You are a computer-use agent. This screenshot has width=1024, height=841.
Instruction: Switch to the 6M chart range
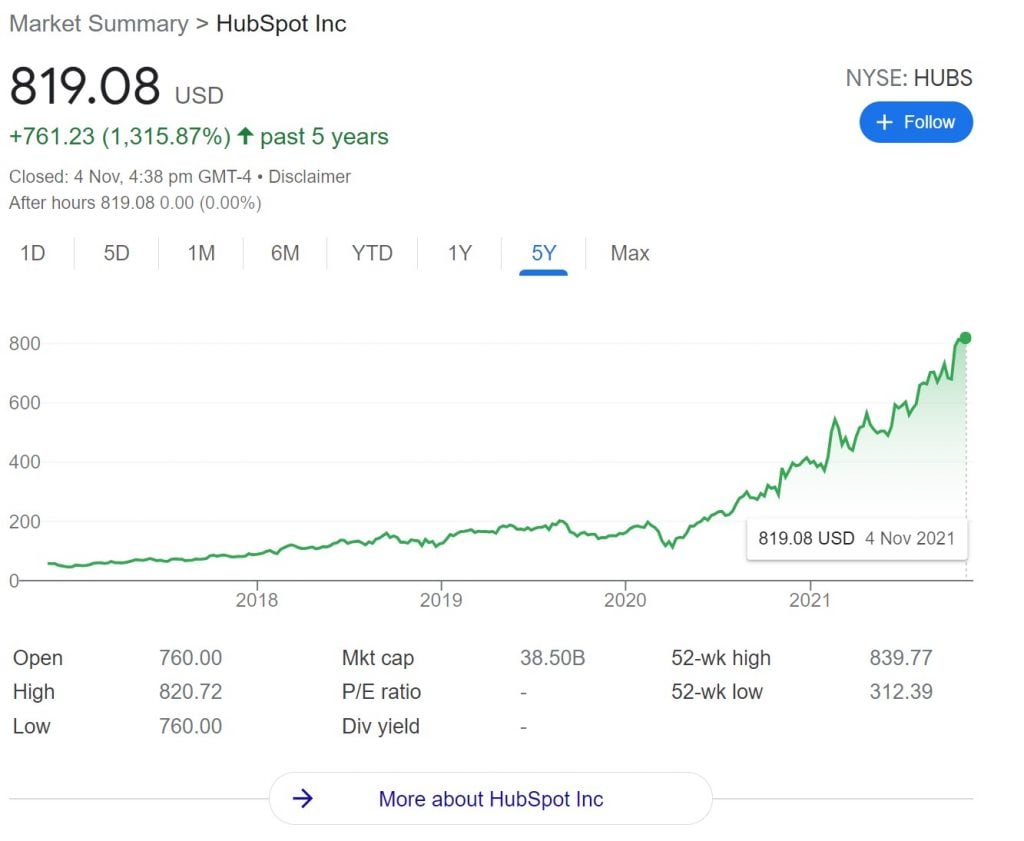click(285, 253)
